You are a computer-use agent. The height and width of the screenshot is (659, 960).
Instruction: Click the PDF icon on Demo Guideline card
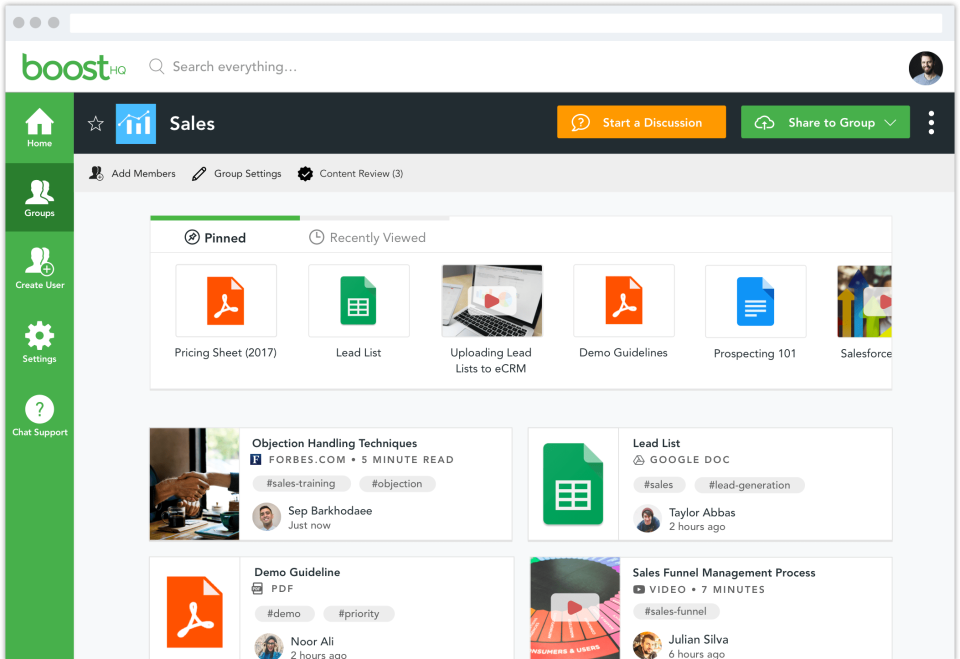click(x=194, y=612)
